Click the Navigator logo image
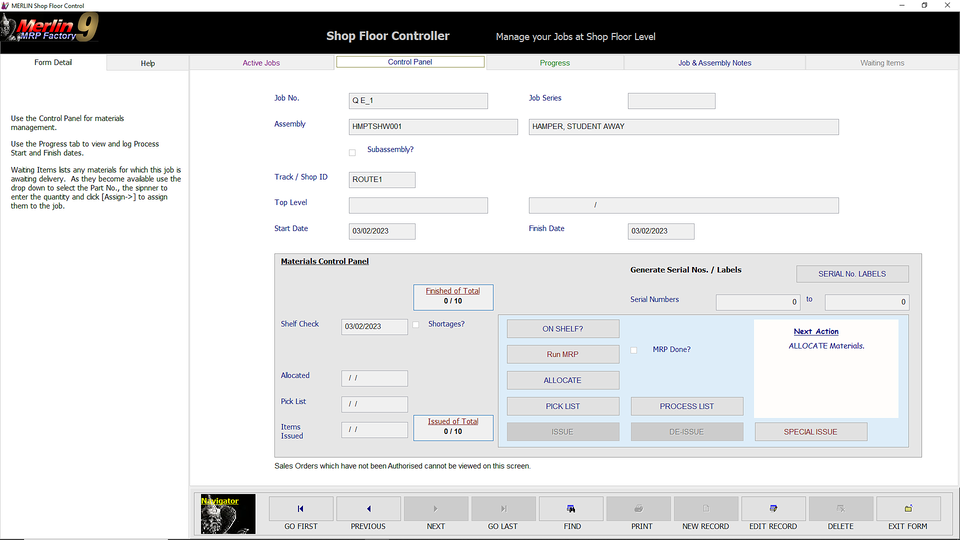Image resolution: width=960 pixels, height=540 pixels. pyautogui.click(x=227, y=514)
